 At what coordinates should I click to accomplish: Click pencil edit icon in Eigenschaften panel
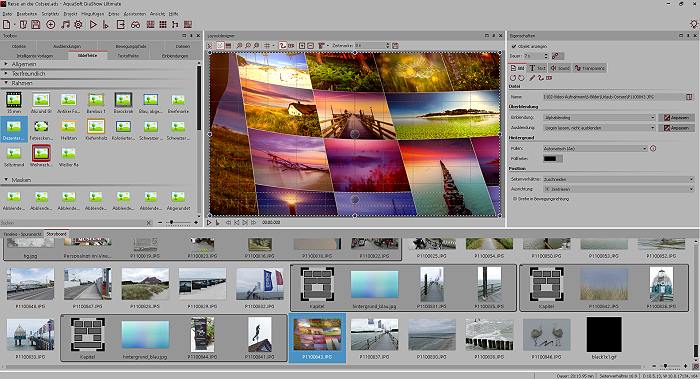point(532,78)
